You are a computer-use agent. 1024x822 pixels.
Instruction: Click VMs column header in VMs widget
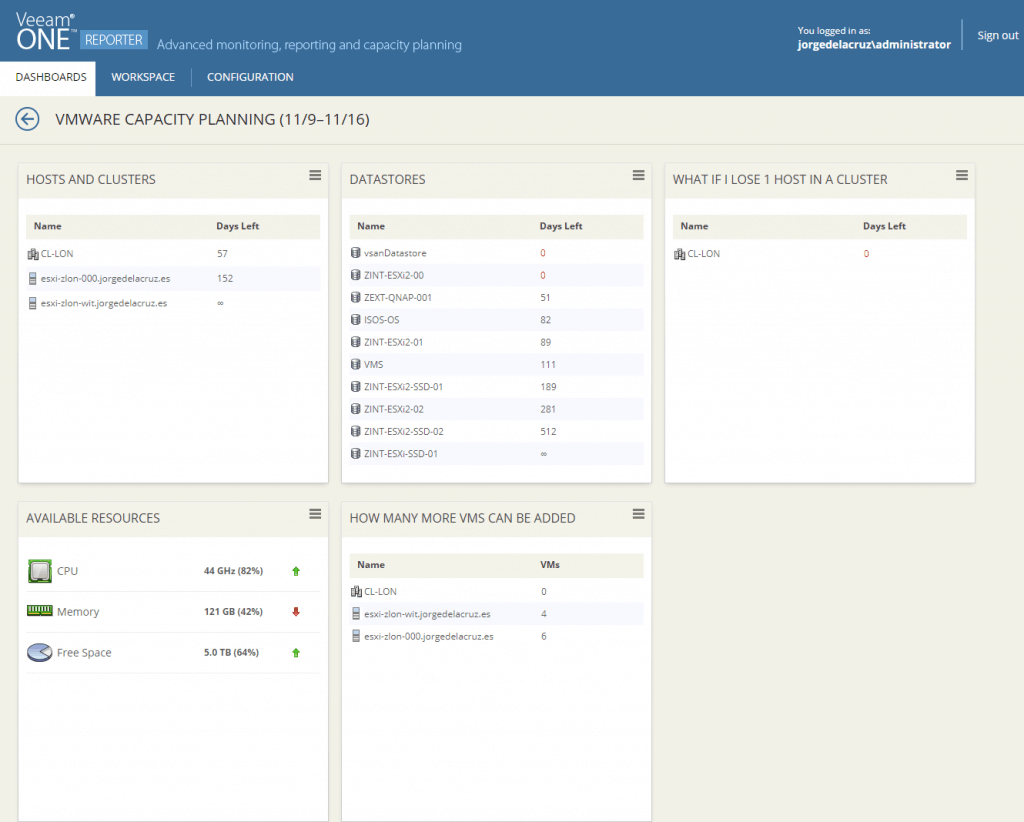coord(550,565)
